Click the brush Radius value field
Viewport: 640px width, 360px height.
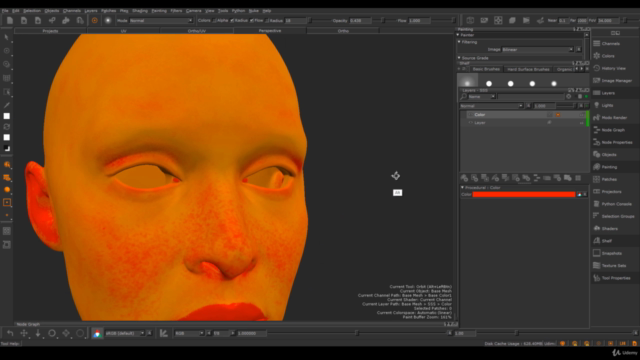point(296,20)
